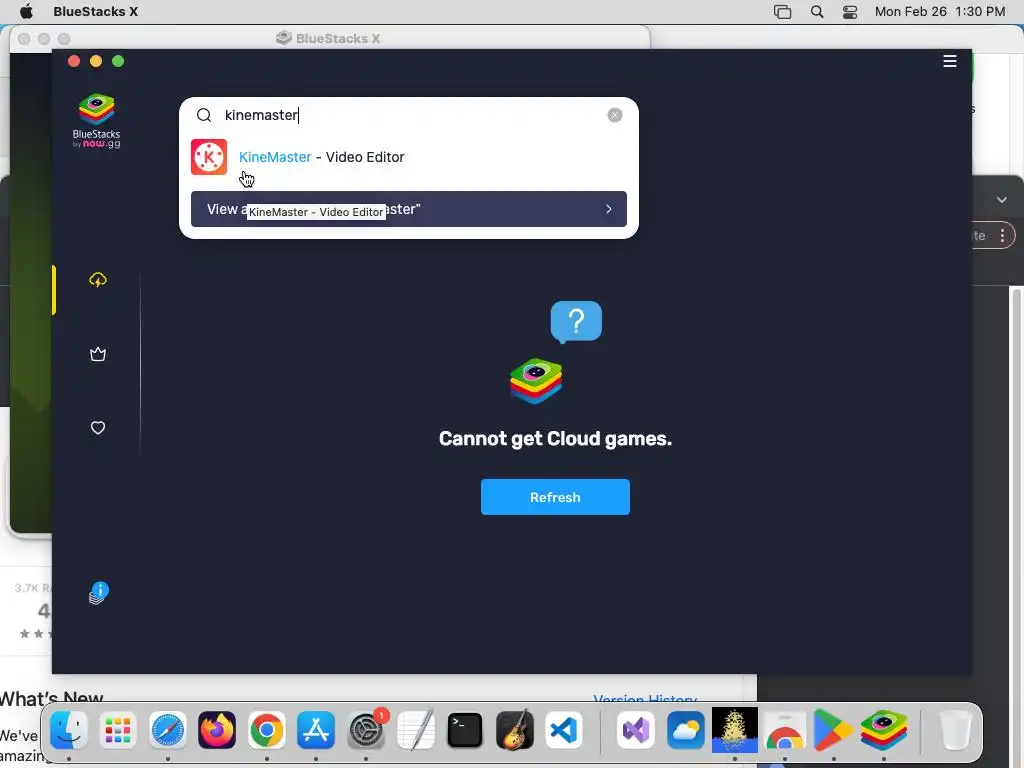1024x768 pixels.
Task: Open the BlueStacks info icon in sidebar
Action: point(99,594)
